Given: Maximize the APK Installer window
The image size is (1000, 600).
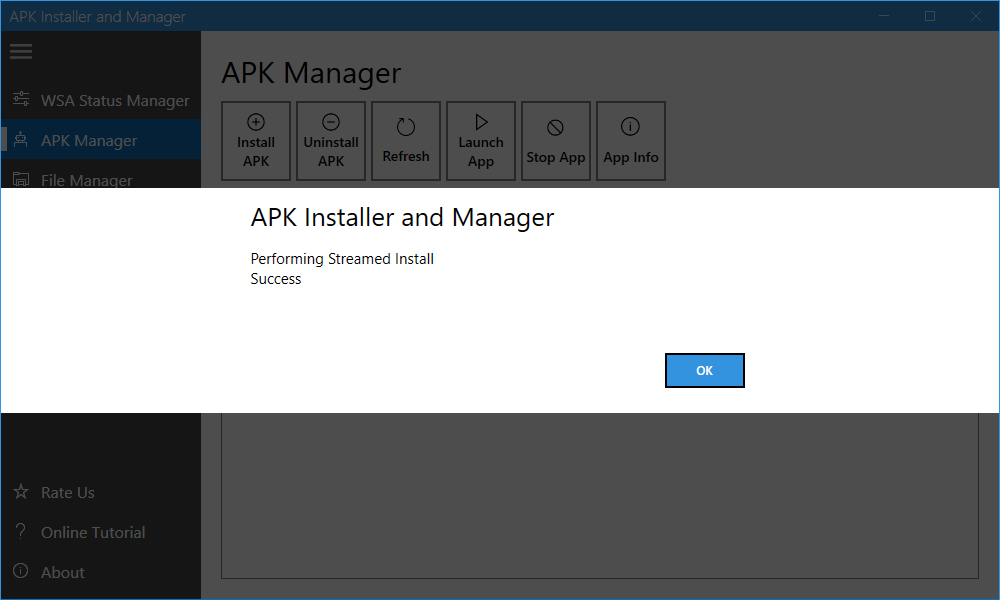Looking at the screenshot, I should pos(930,16).
